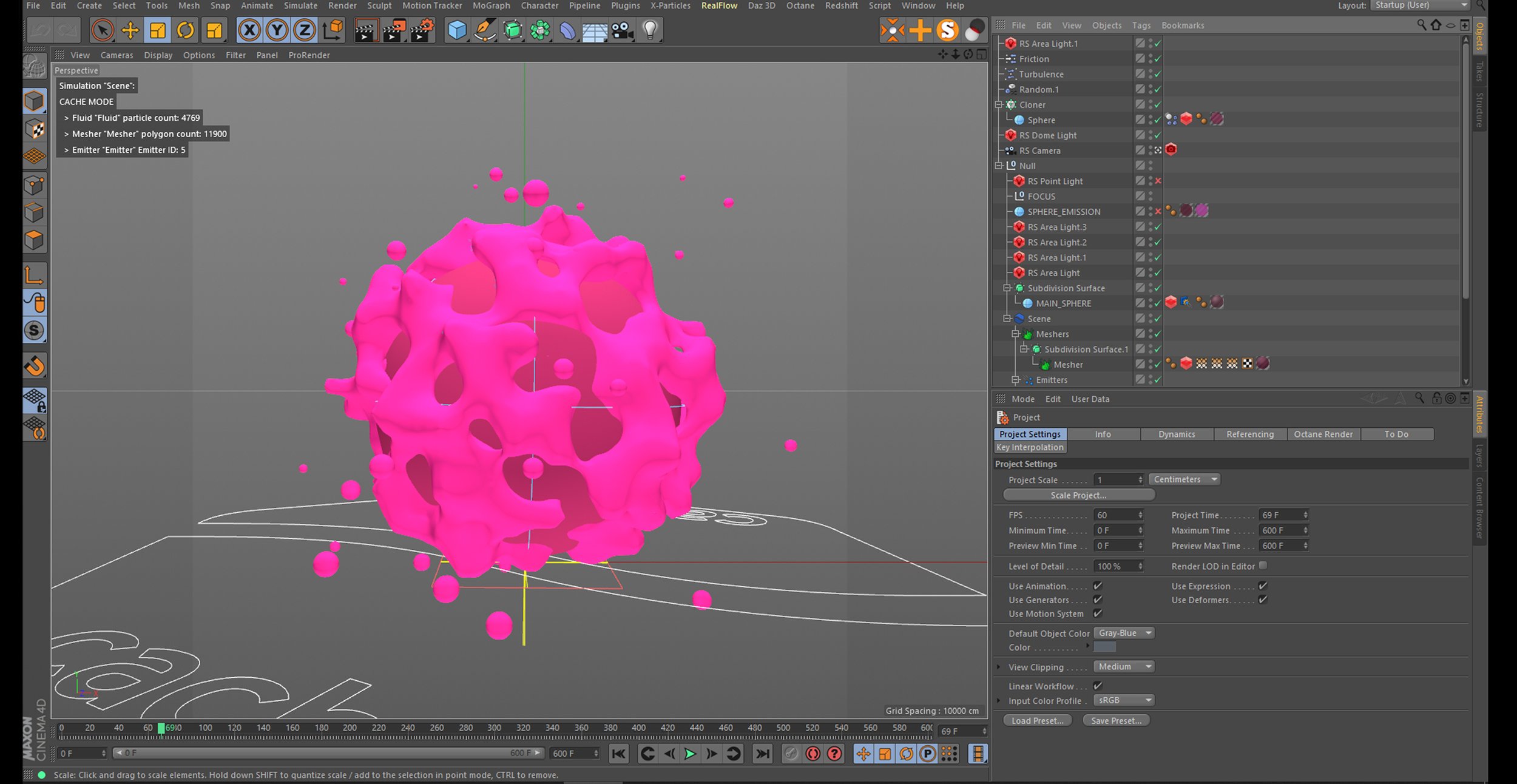
Task: Click timeline ruler at frame 300
Action: 494,728
